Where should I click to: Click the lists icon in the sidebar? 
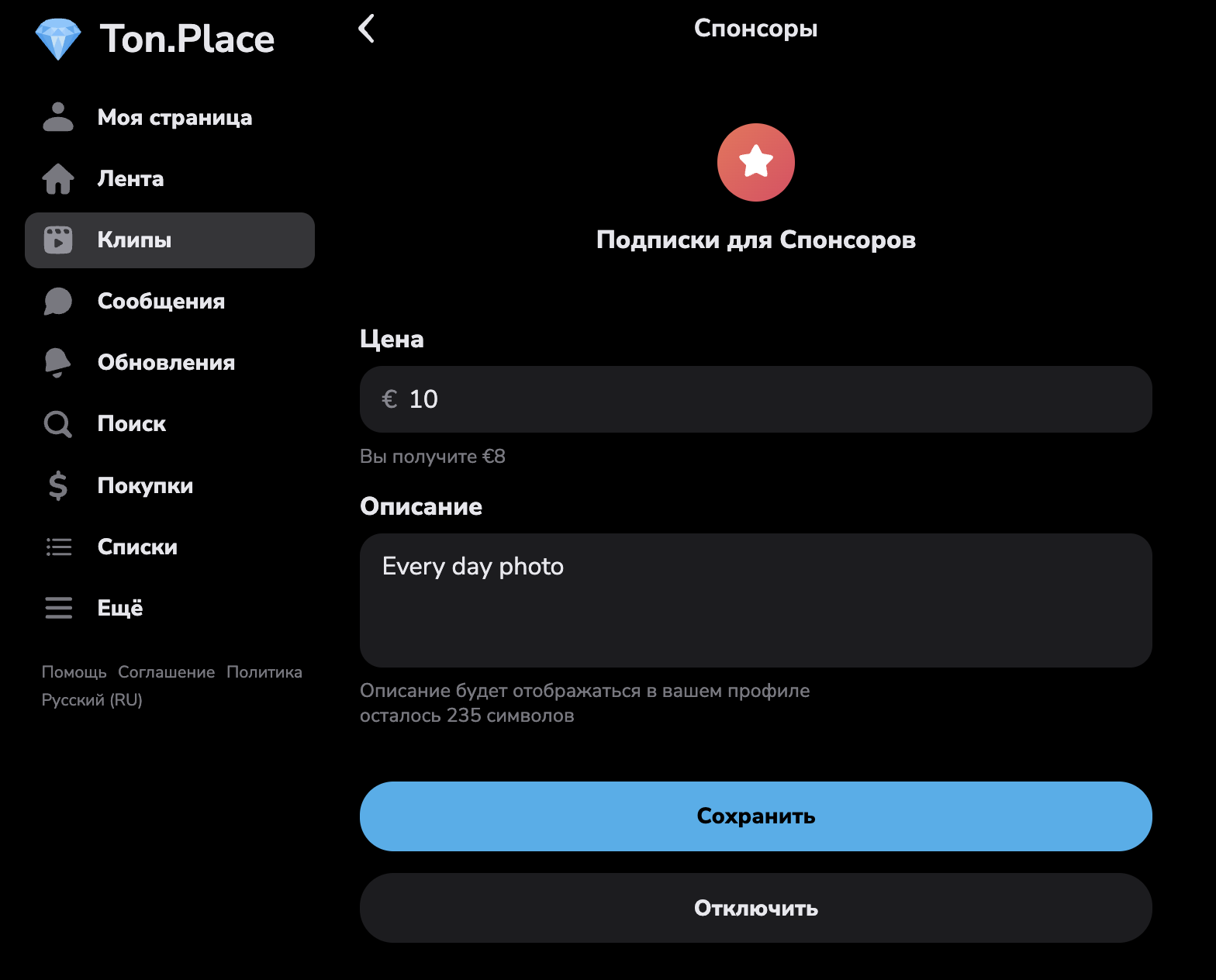pos(58,547)
